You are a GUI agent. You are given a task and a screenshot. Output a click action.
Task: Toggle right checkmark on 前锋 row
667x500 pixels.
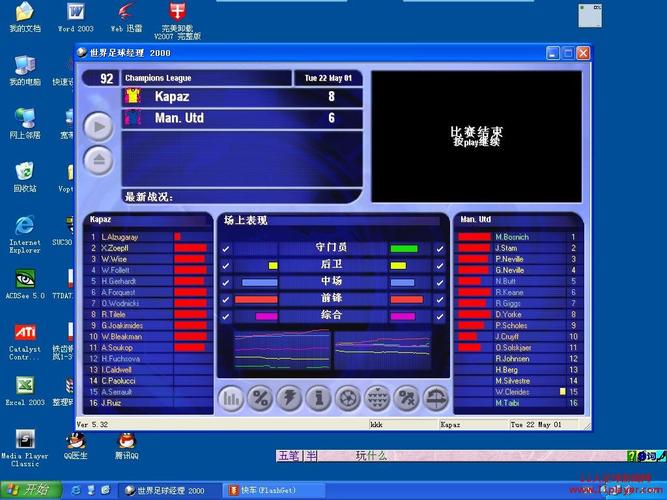(x=439, y=300)
